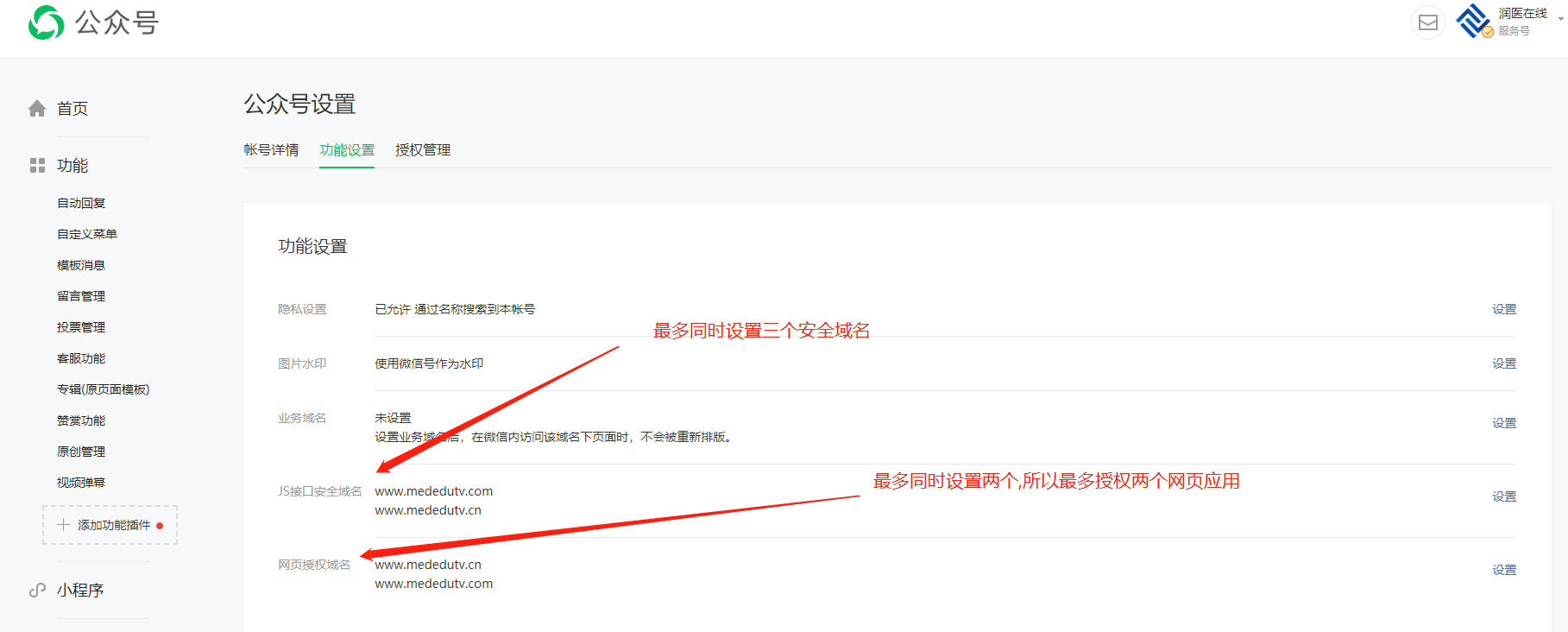Click 设置 link for 业务域名
The width and height of the screenshot is (1568, 632).
(x=1504, y=423)
